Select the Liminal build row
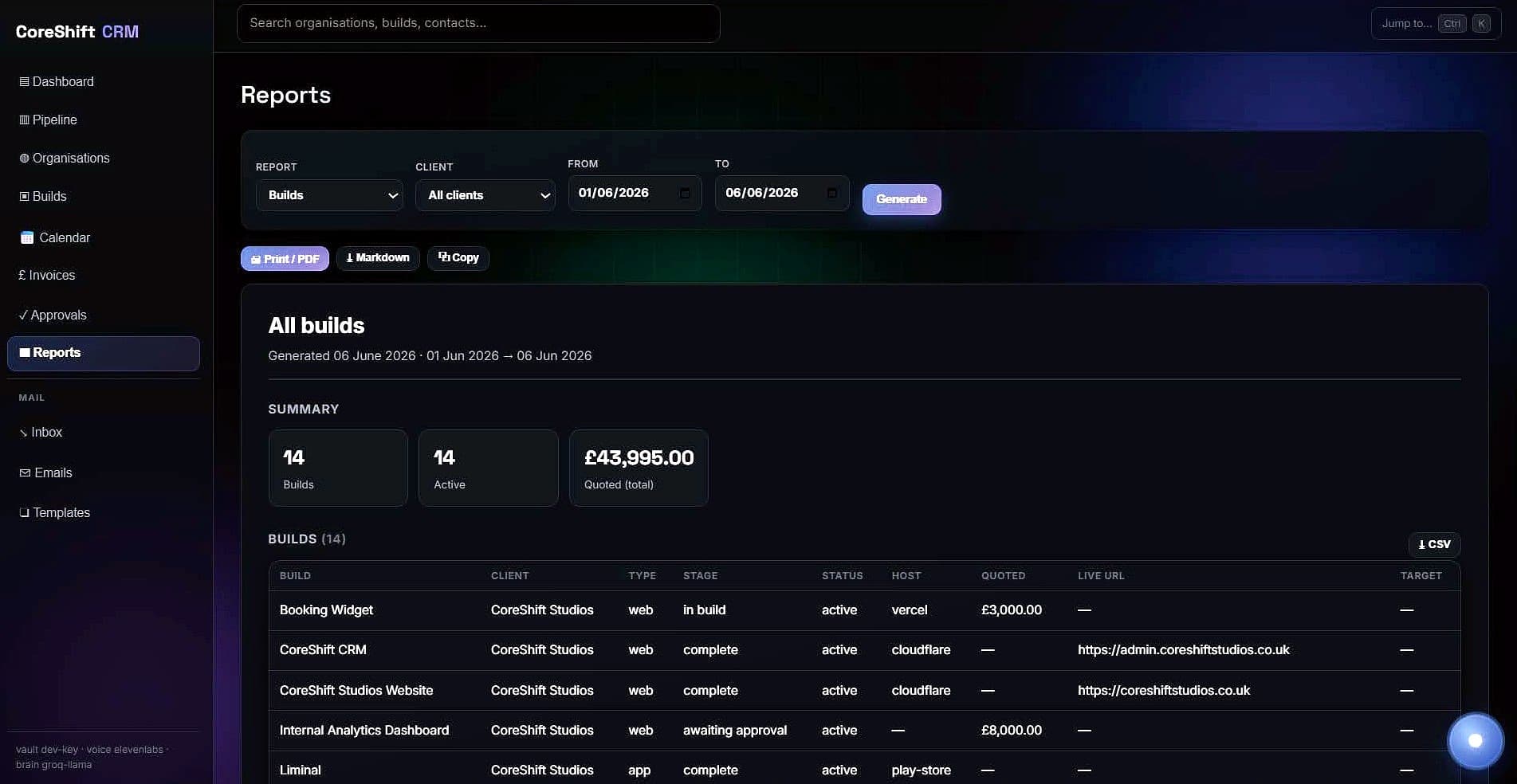The height and width of the screenshot is (784, 1517). (864, 768)
